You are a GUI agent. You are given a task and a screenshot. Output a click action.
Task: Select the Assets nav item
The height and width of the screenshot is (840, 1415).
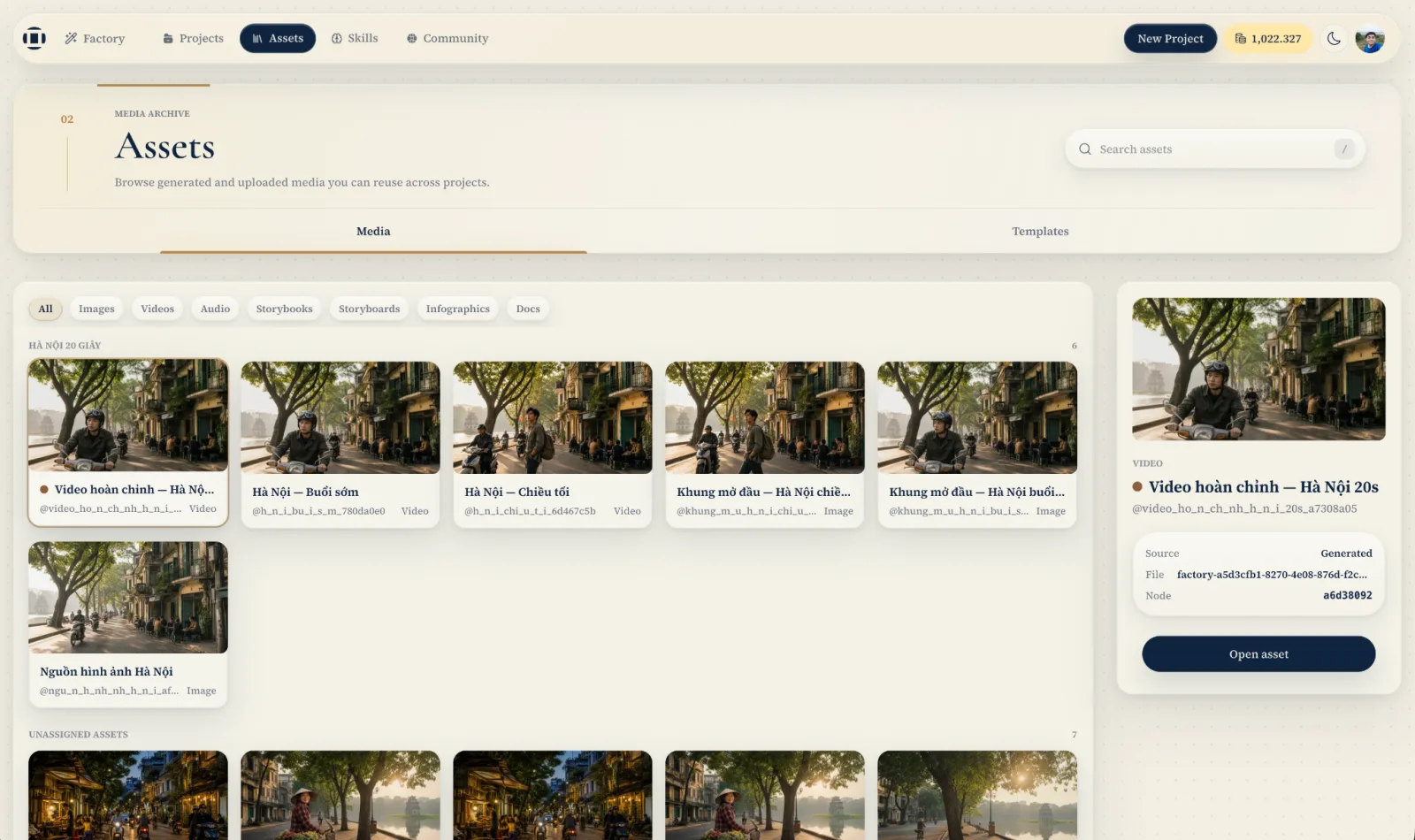pyautogui.click(x=278, y=38)
